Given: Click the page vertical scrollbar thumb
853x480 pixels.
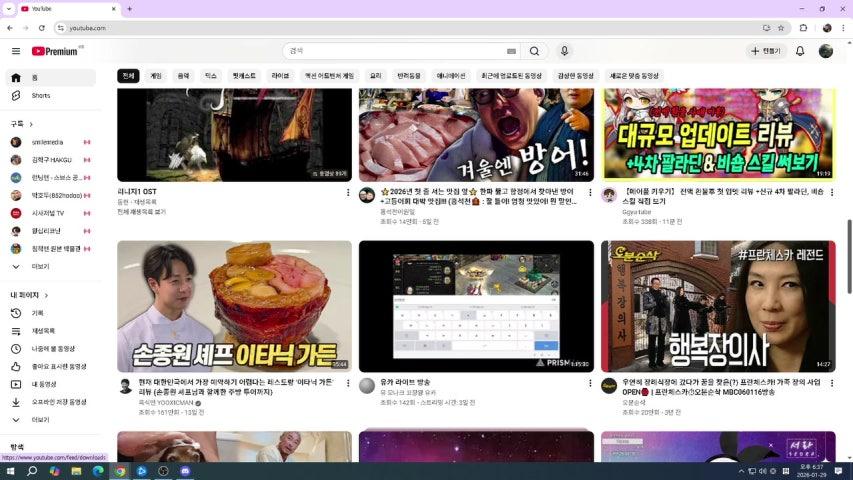Looking at the screenshot, I should coord(849,257).
